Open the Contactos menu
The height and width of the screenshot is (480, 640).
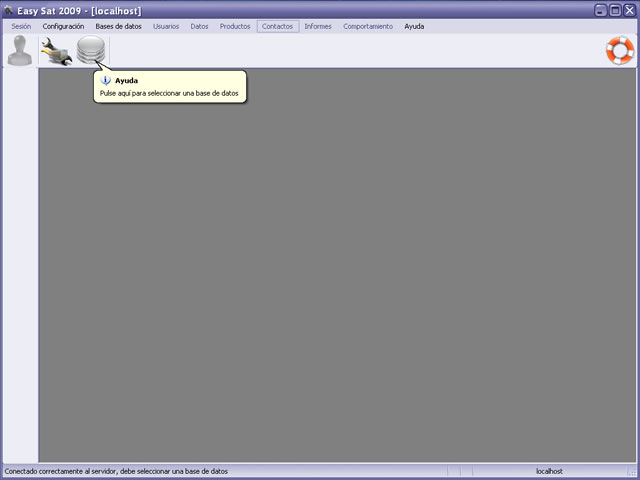click(x=278, y=27)
